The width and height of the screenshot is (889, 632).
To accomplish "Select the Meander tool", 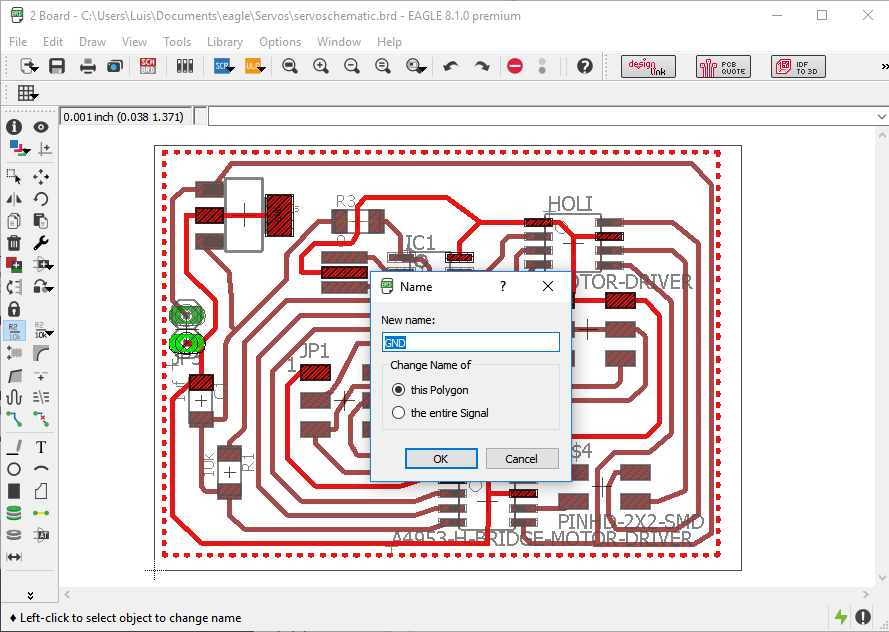I will point(14,397).
